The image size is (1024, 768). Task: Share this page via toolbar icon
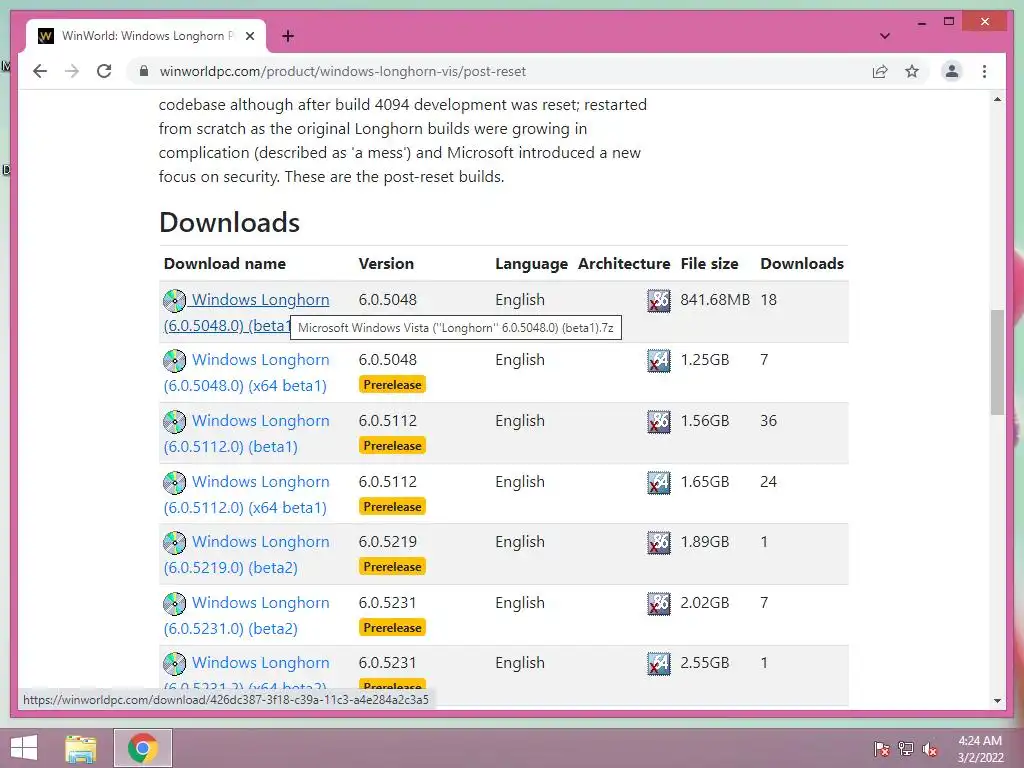[880, 71]
